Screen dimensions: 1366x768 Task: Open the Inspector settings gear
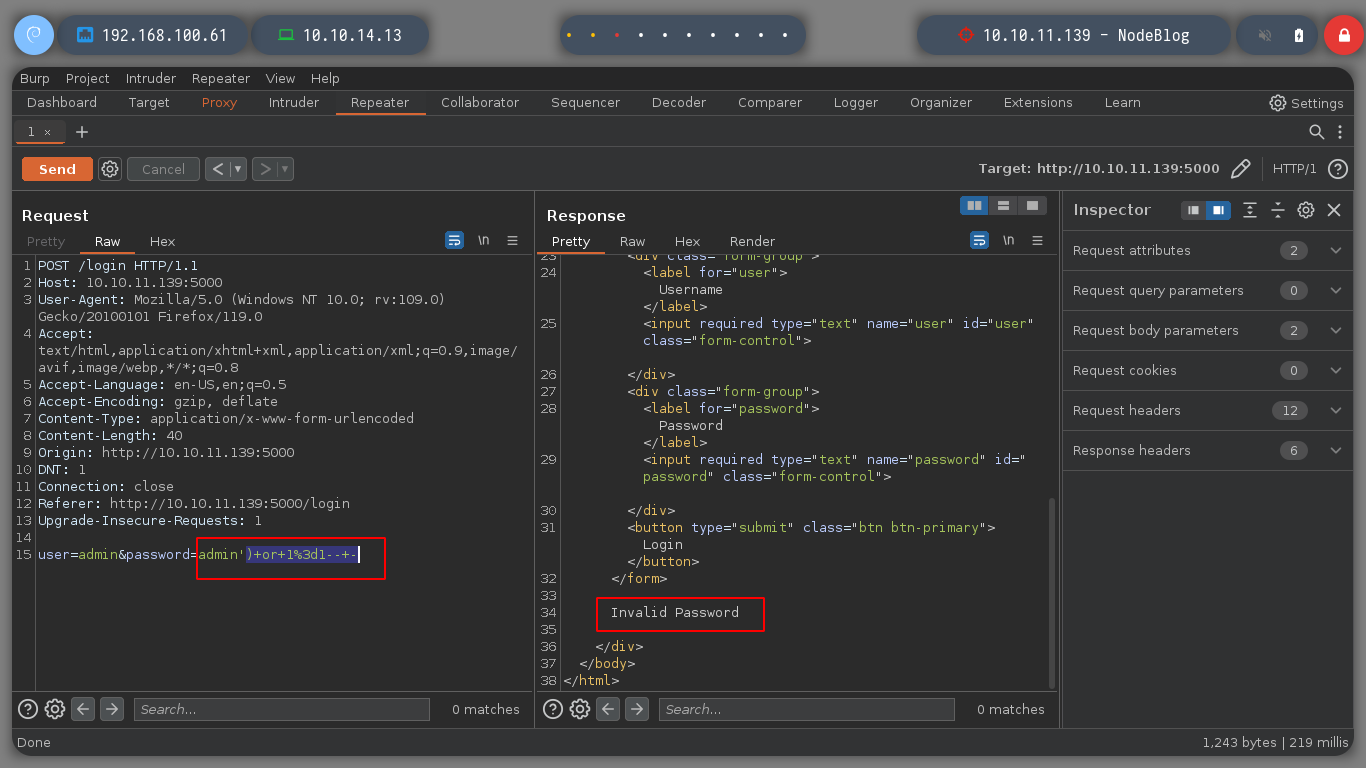pyautogui.click(x=1306, y=210)
